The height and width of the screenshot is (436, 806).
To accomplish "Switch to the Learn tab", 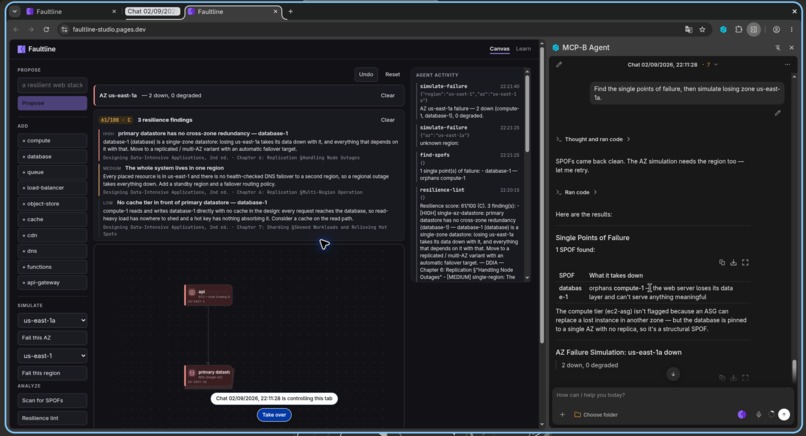I will (523, 49).
